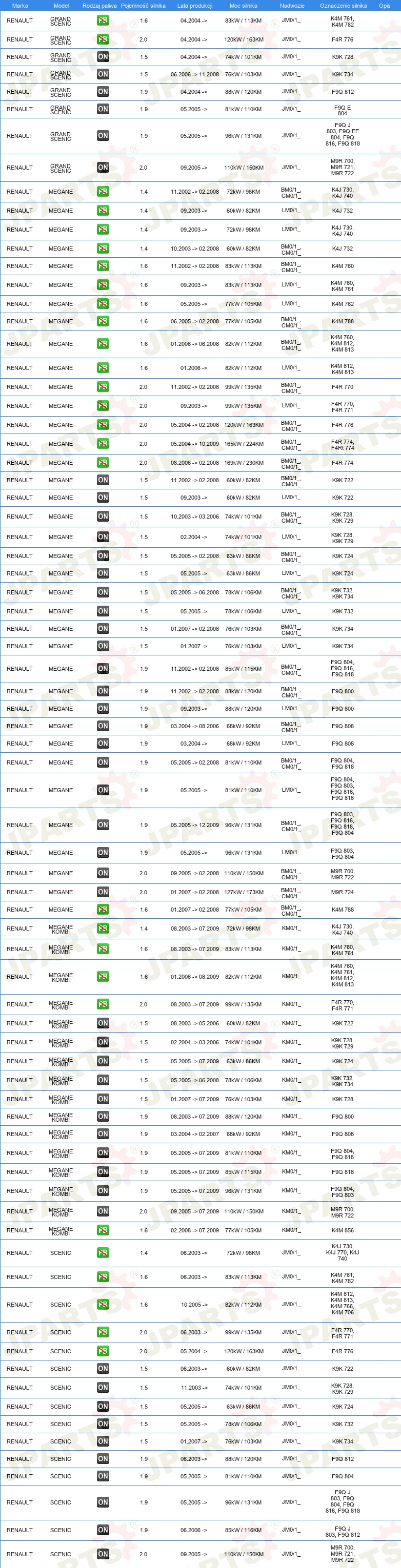401x1568 pixels.
Task: Select the '08.2003 -> 05.2006' production years
Action: coord(194,1023)
